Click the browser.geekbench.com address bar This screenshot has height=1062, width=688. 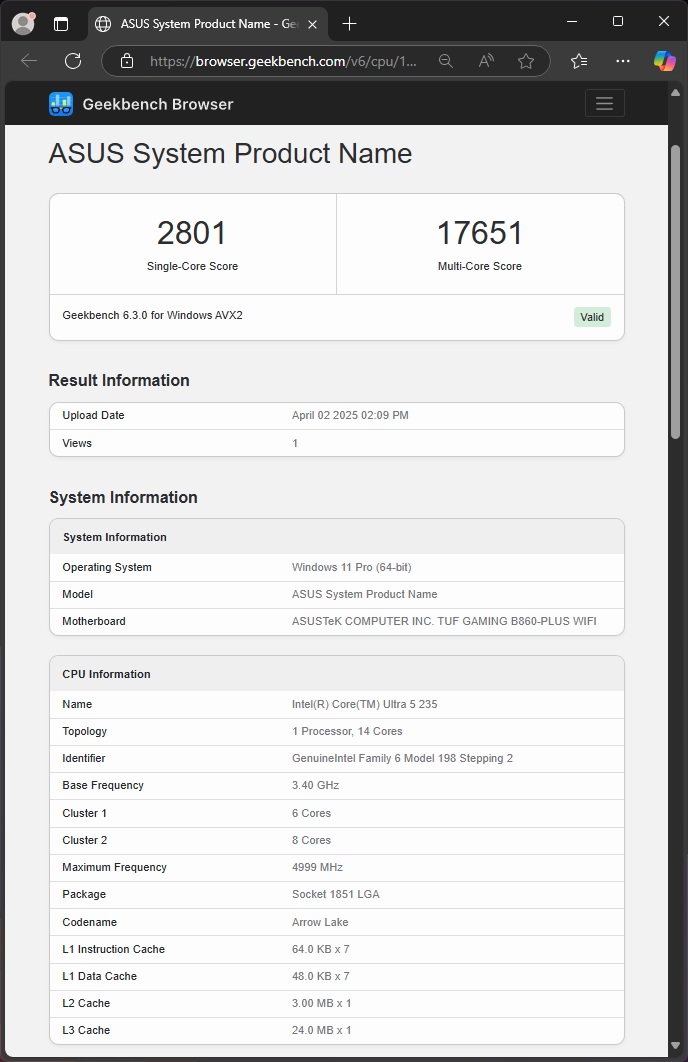tap(283, 61)
